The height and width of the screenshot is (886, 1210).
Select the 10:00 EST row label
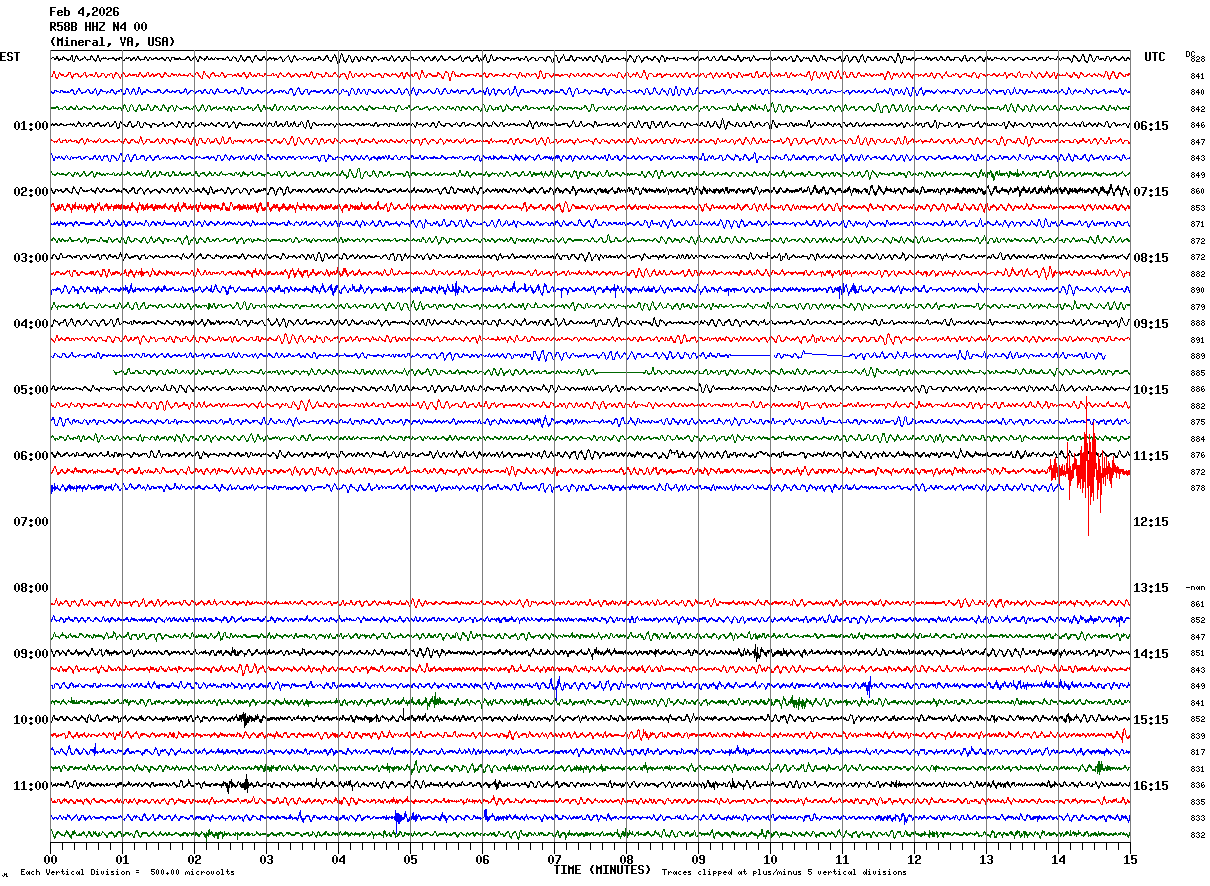click(31, 720)
